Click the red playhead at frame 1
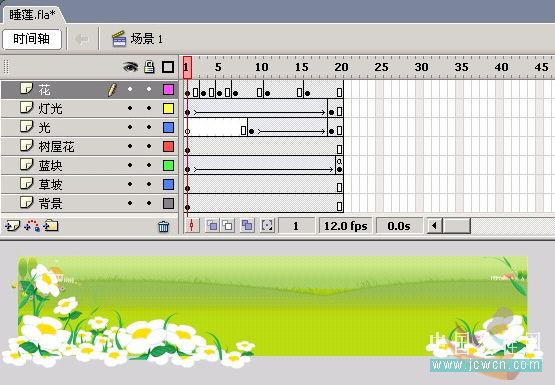 coord(187,67)
